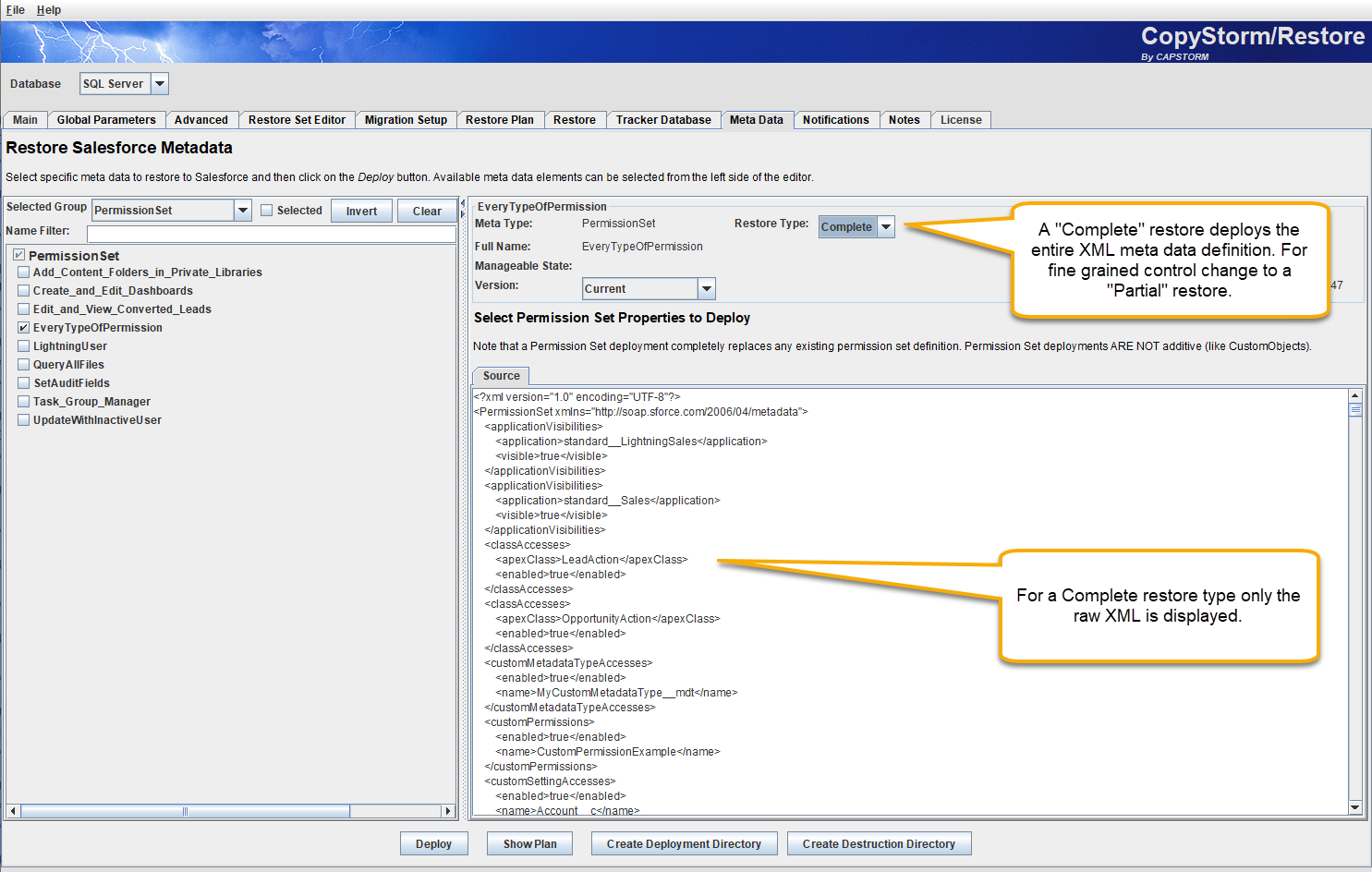1372x872 pixels.
Task: Open the License tab
Action: (x=961, y=120)
